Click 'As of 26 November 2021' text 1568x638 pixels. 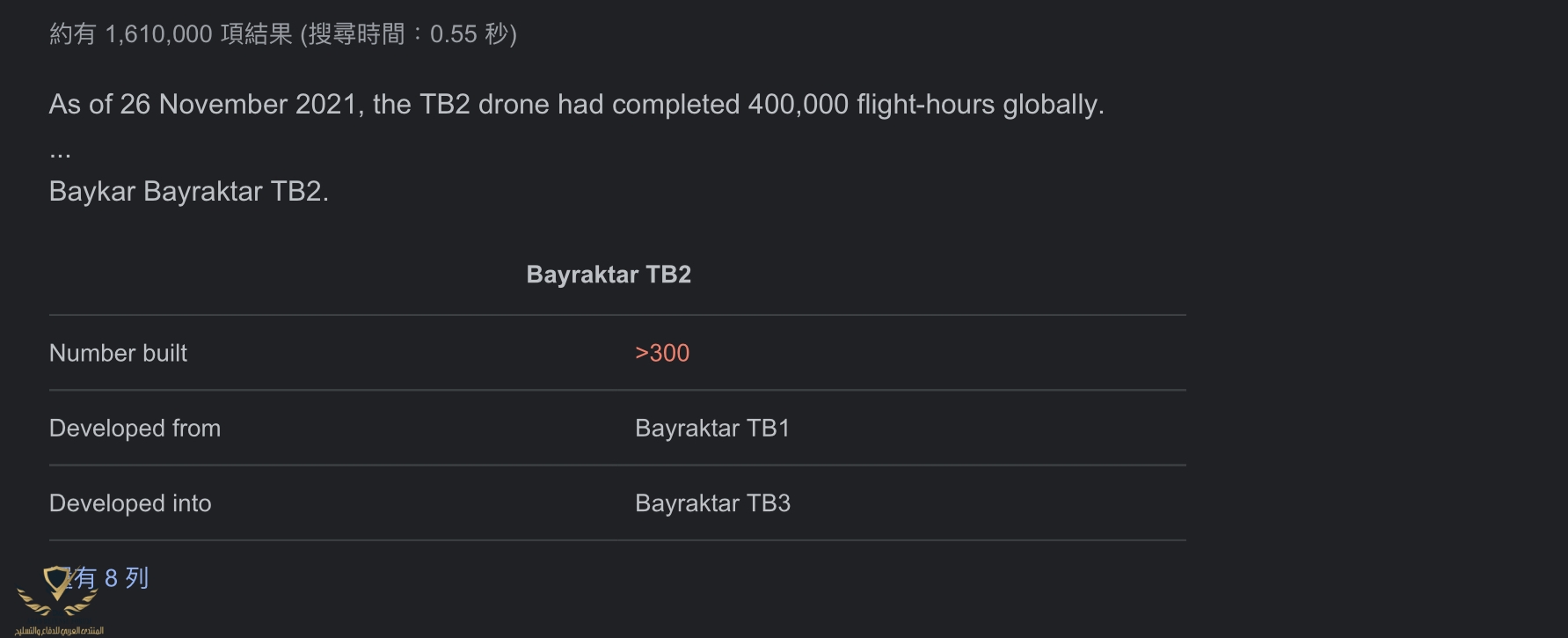pyautogui.click(x=202, y=105)
